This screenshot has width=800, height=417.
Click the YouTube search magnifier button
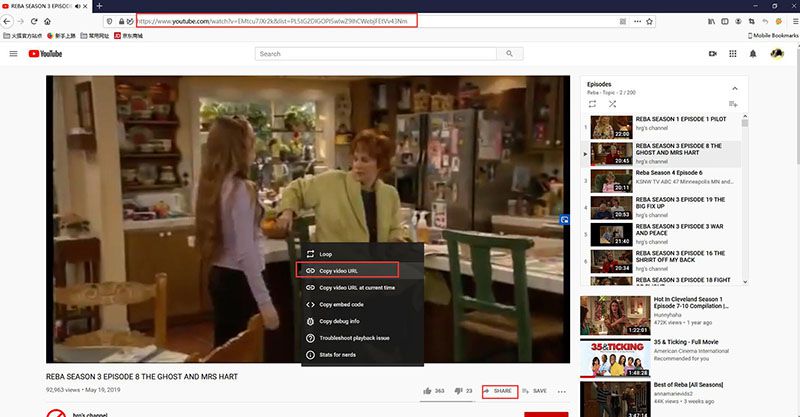[509, 54]
